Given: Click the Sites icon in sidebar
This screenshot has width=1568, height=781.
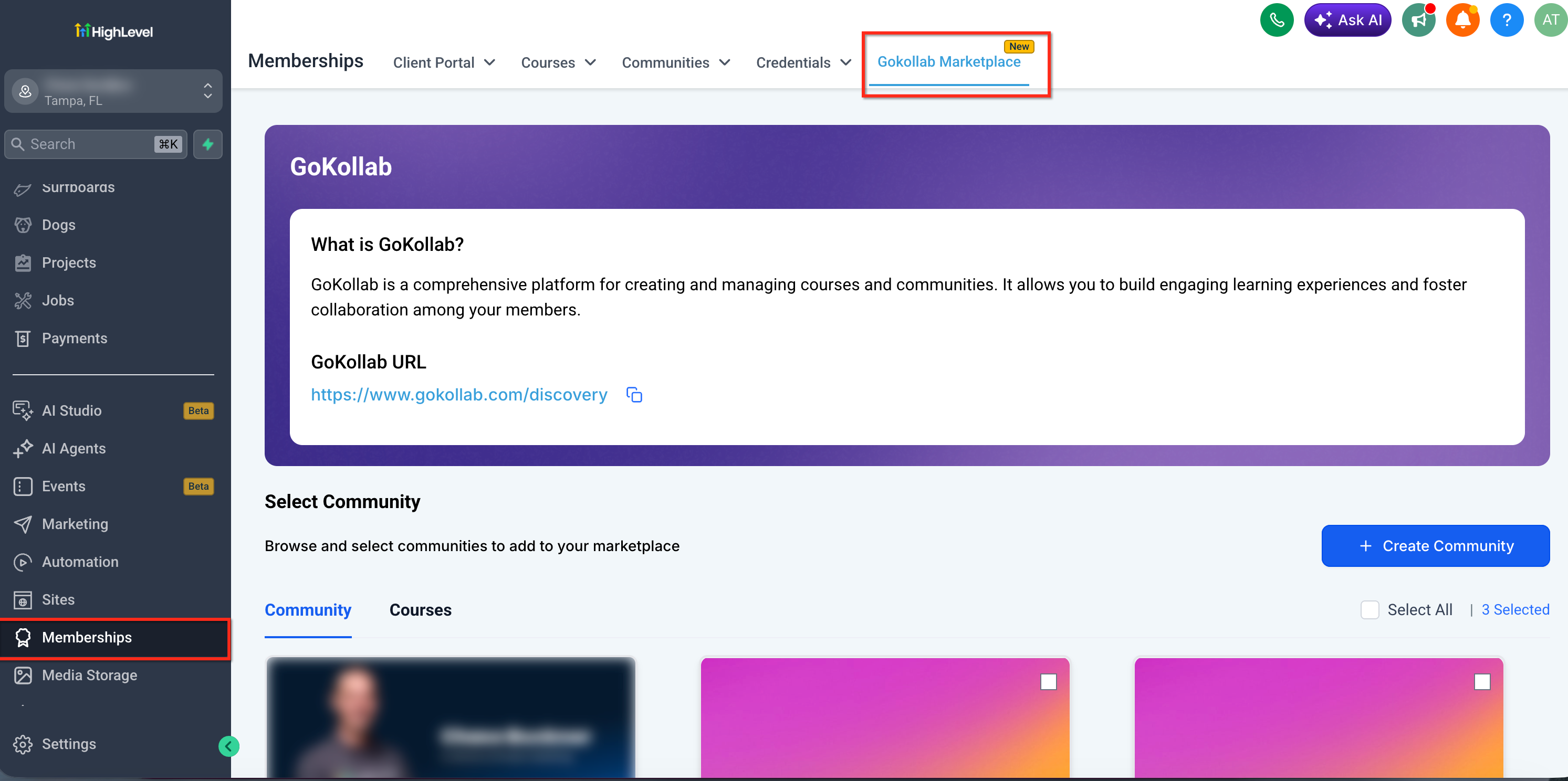Looking at the screenshot, I should [x=23, y=600].
